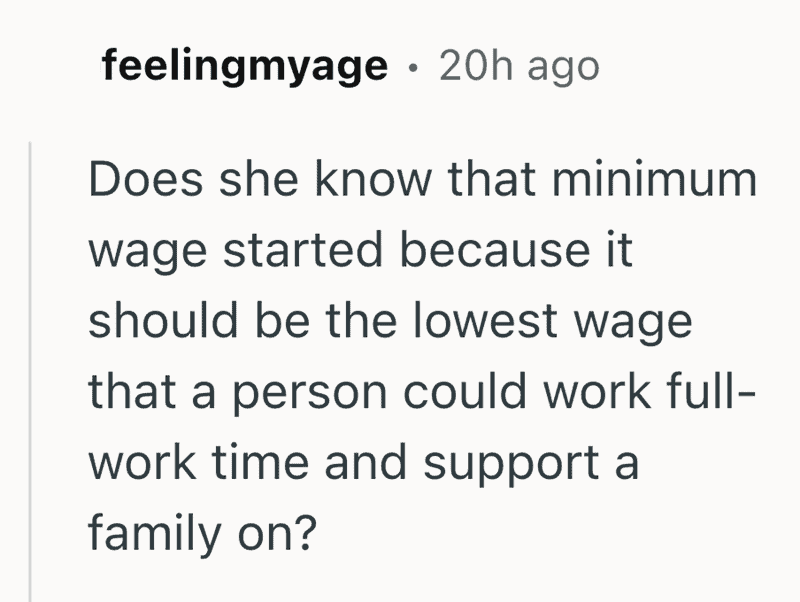The image size is (800, 602).
Task: Click the dot separator after the username
Action: coord(413,67)
